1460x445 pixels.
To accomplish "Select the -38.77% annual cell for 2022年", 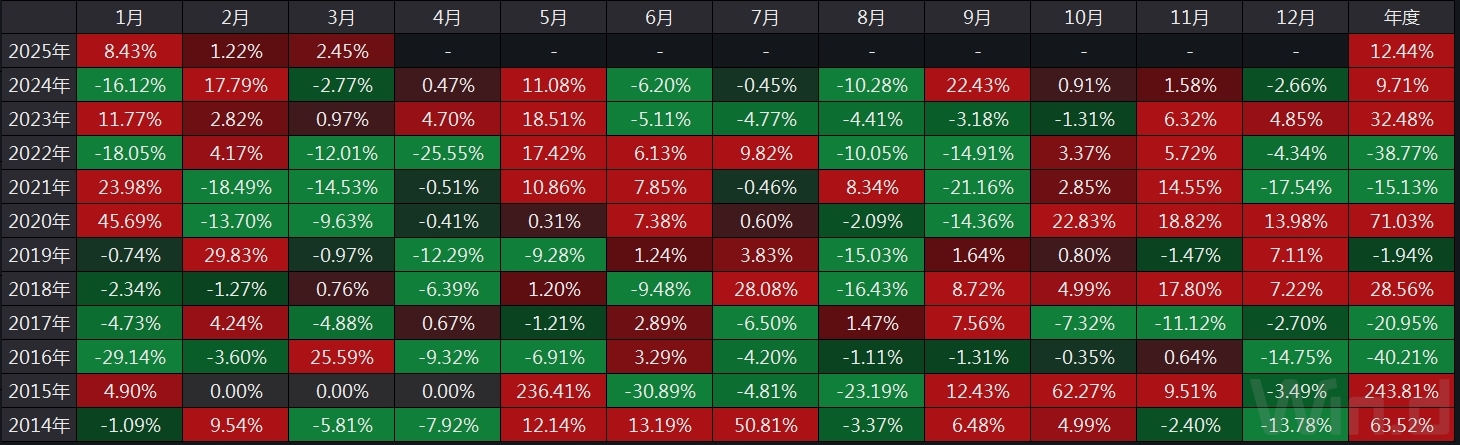I will [1400, 154].
